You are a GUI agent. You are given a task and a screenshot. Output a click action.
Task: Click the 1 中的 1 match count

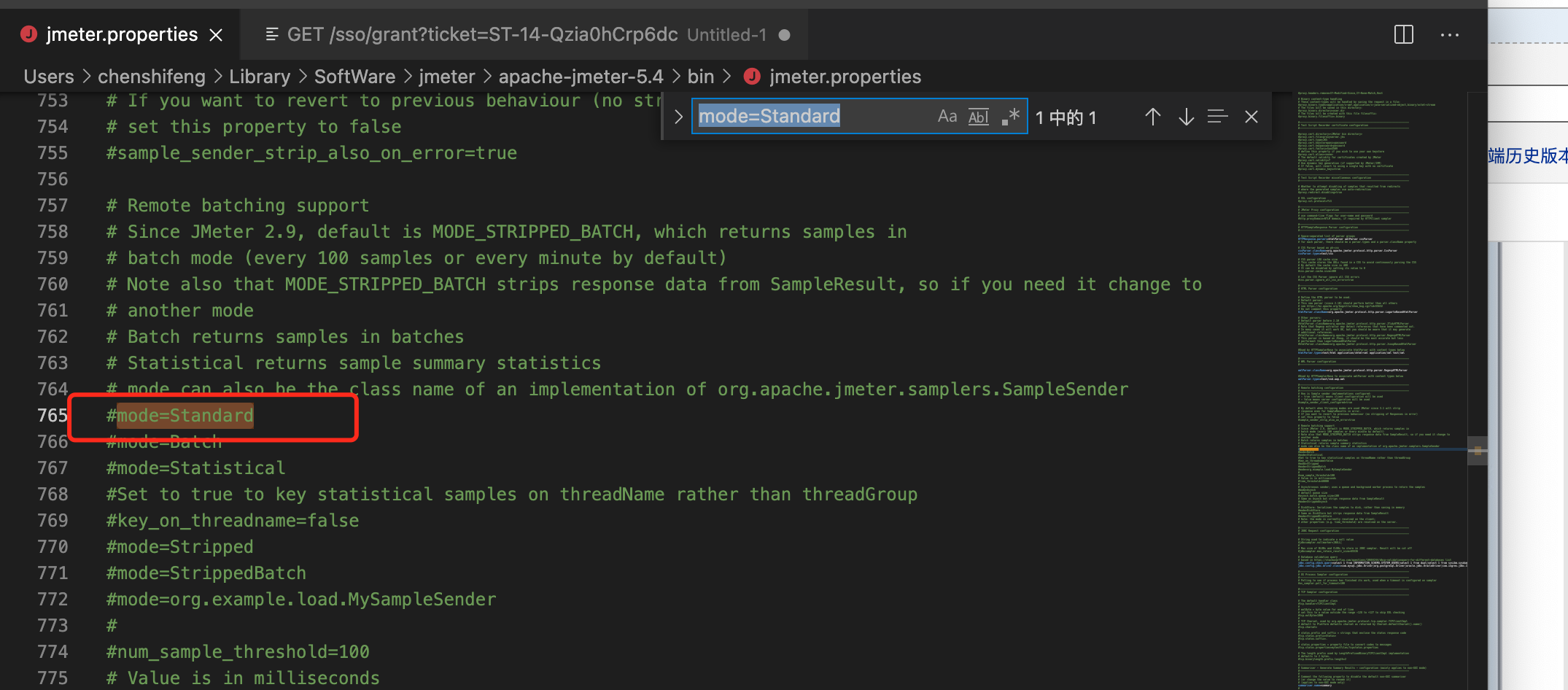(1066, 117)
